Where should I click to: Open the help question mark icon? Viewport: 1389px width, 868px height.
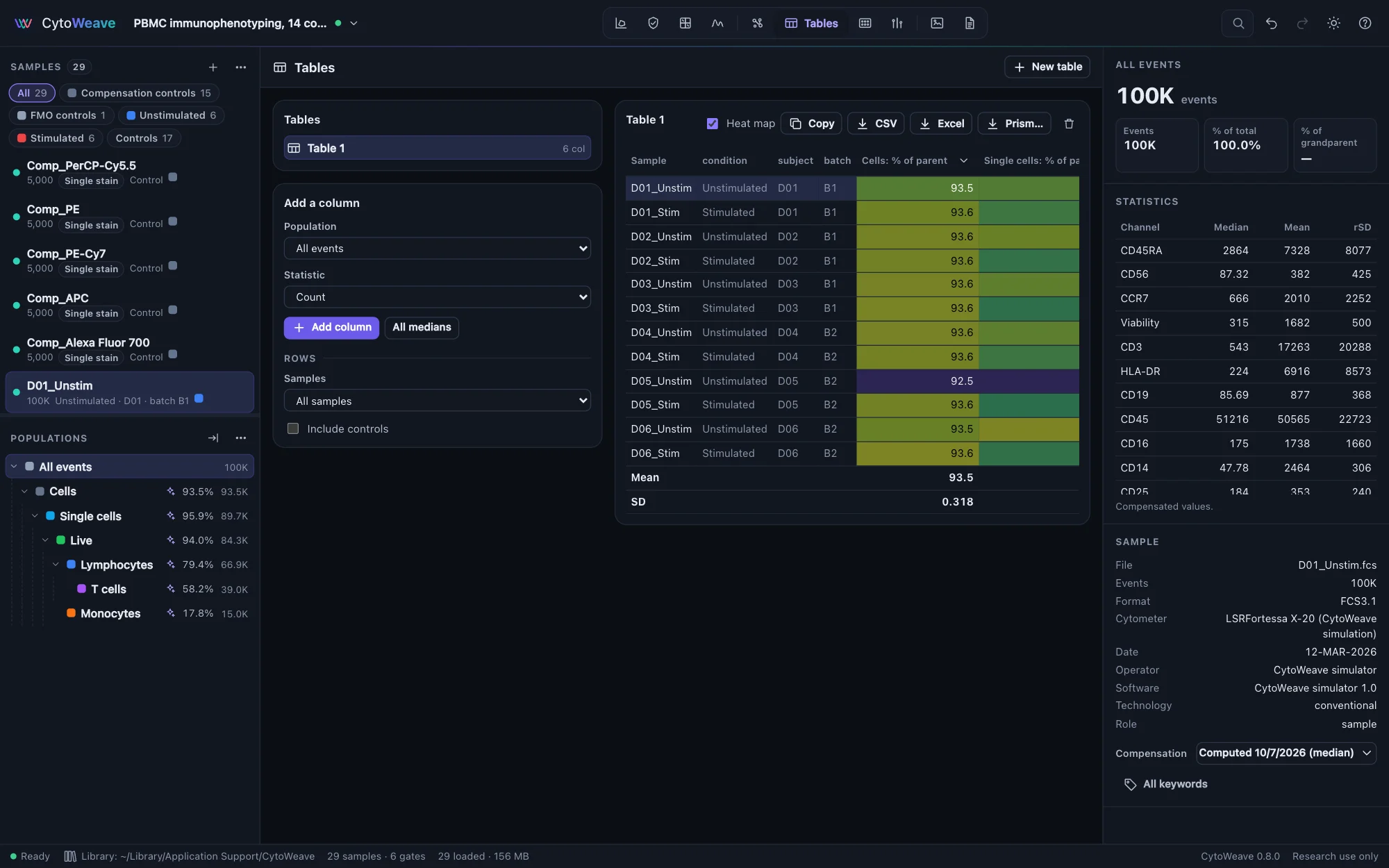coord(1365,23)
